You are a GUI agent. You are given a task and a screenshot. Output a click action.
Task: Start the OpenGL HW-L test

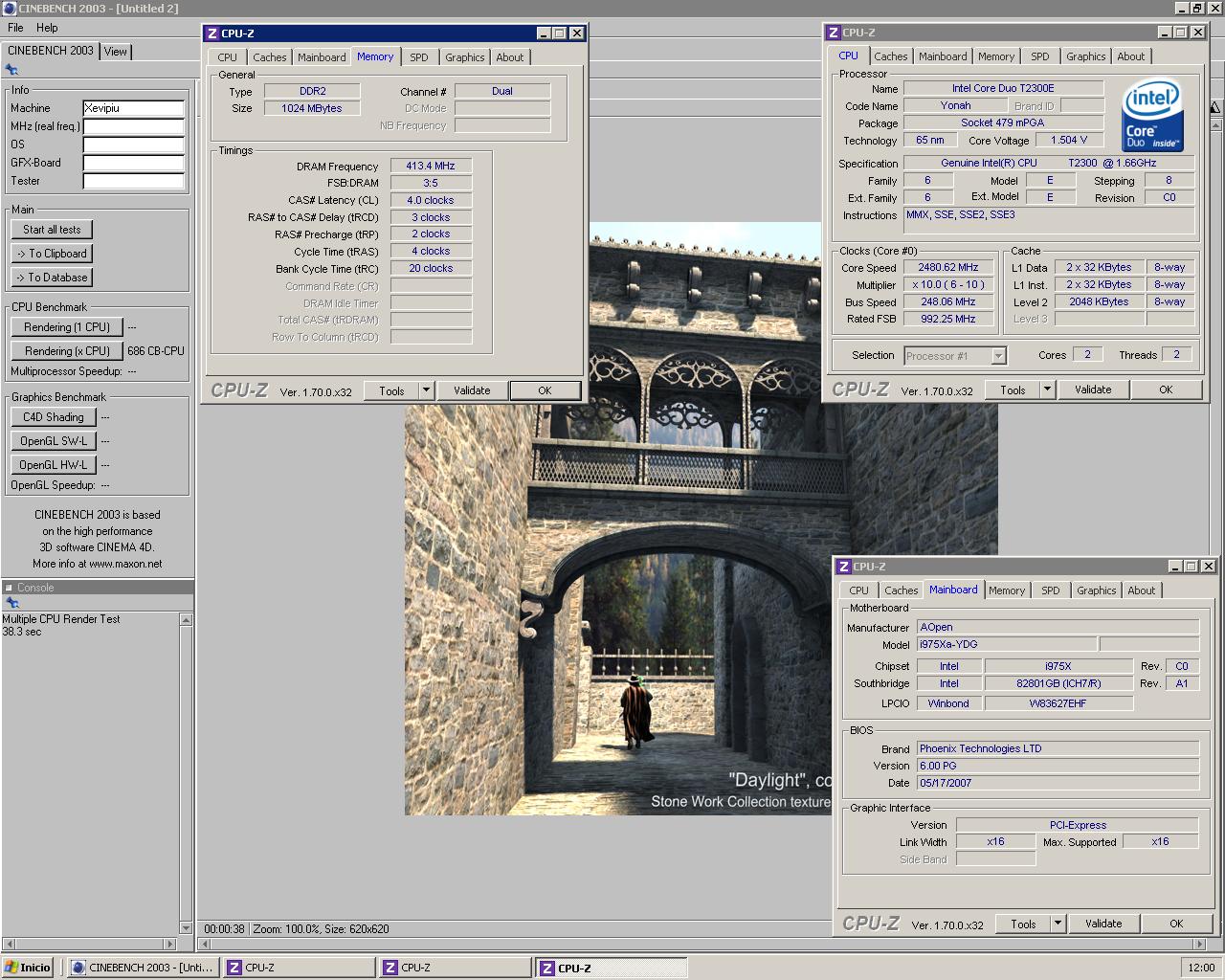point(54,465)
